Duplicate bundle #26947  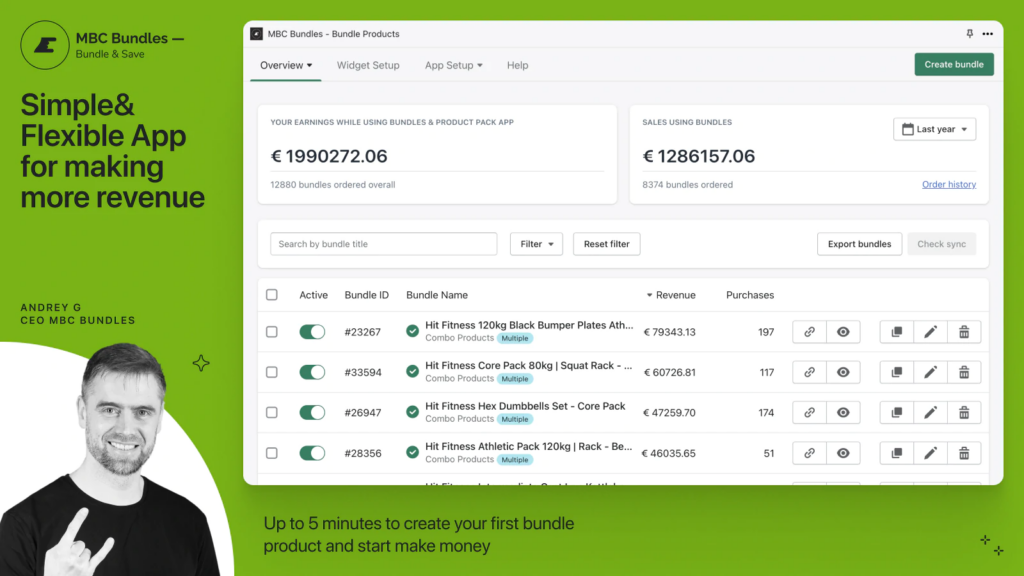pyautogui.click(x=897, y=413)
